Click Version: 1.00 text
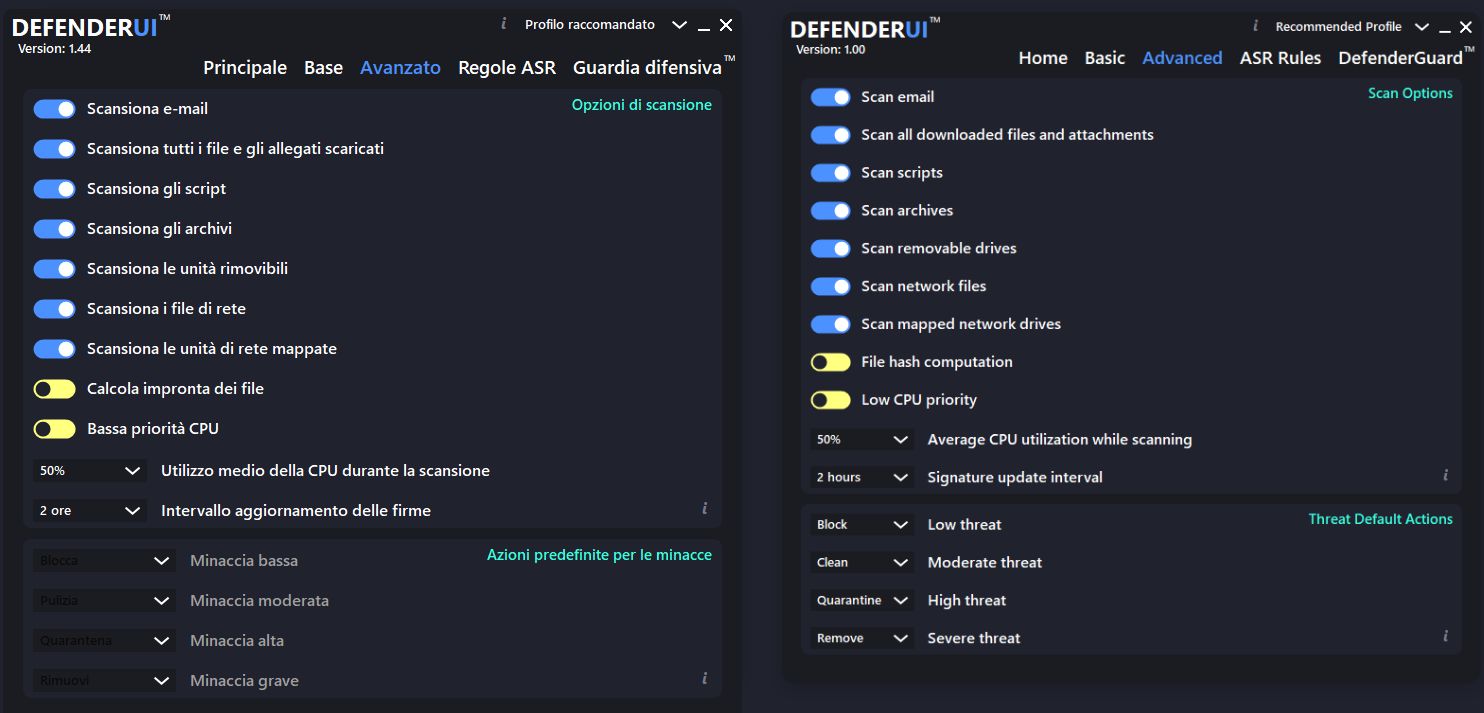This screenshot has width=1484, height=713. pyautogui.click(x=830, y=49)
